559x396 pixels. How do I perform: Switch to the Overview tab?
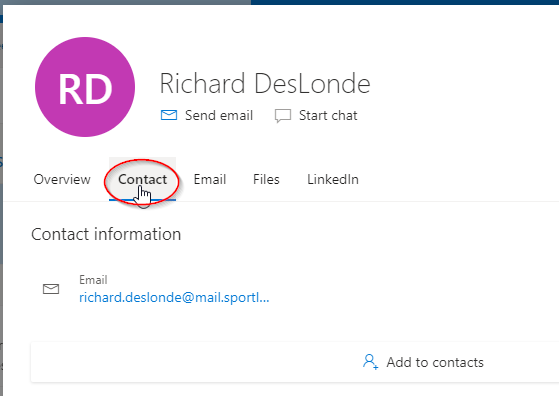coord(62,179)
